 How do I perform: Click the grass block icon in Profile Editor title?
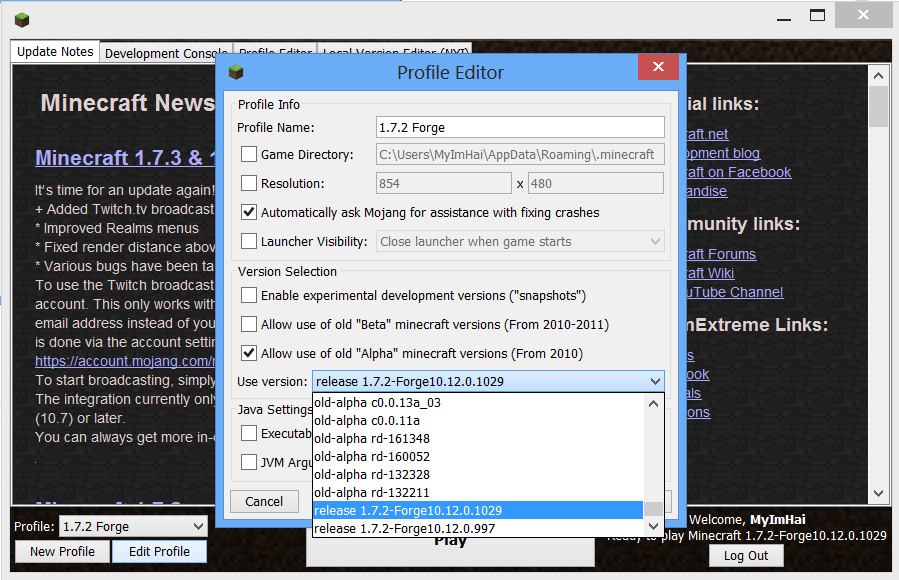pyautogui.click(x=236, y=72)
